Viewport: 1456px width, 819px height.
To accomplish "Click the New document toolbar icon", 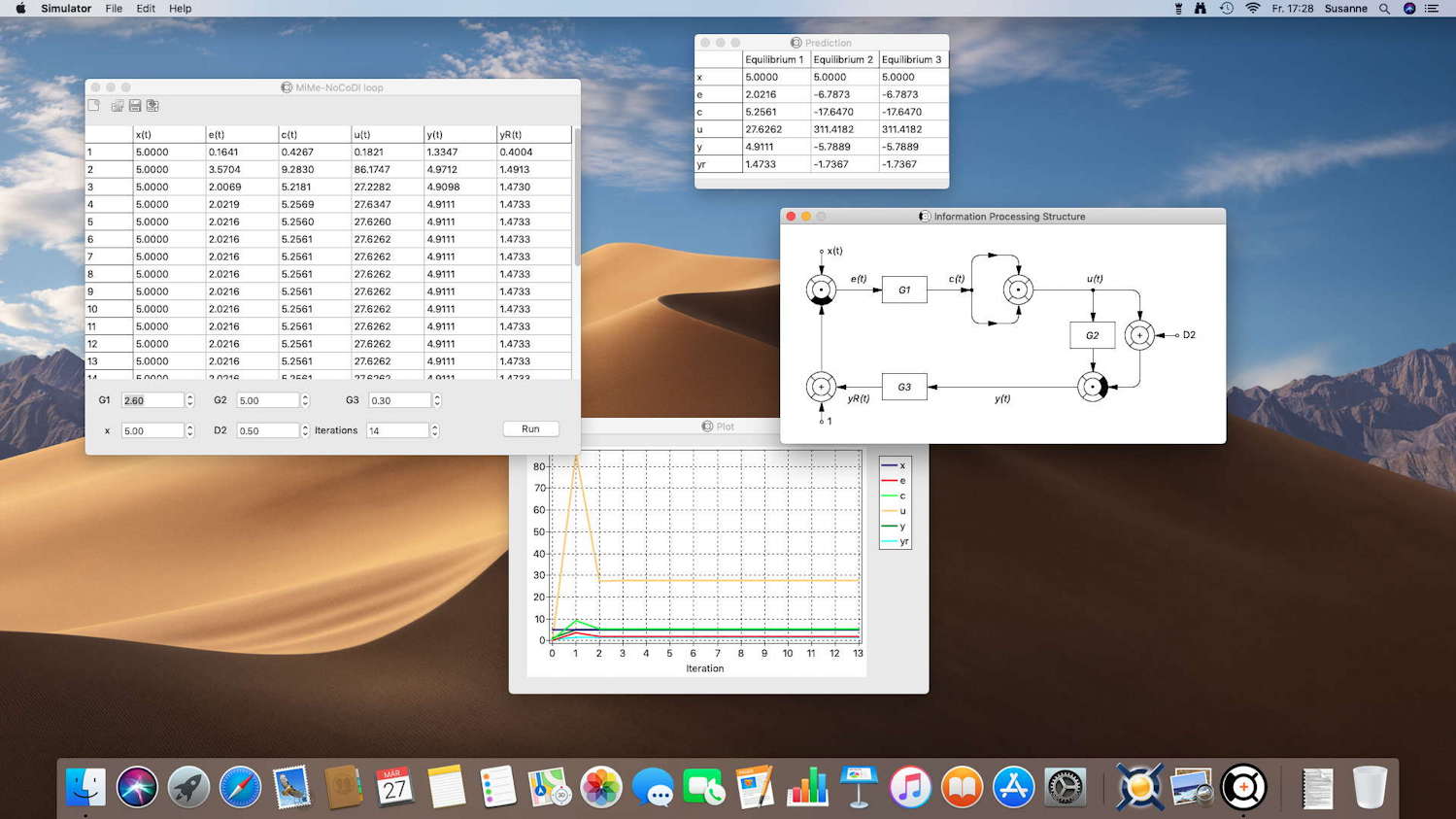I will coord(94,106).
